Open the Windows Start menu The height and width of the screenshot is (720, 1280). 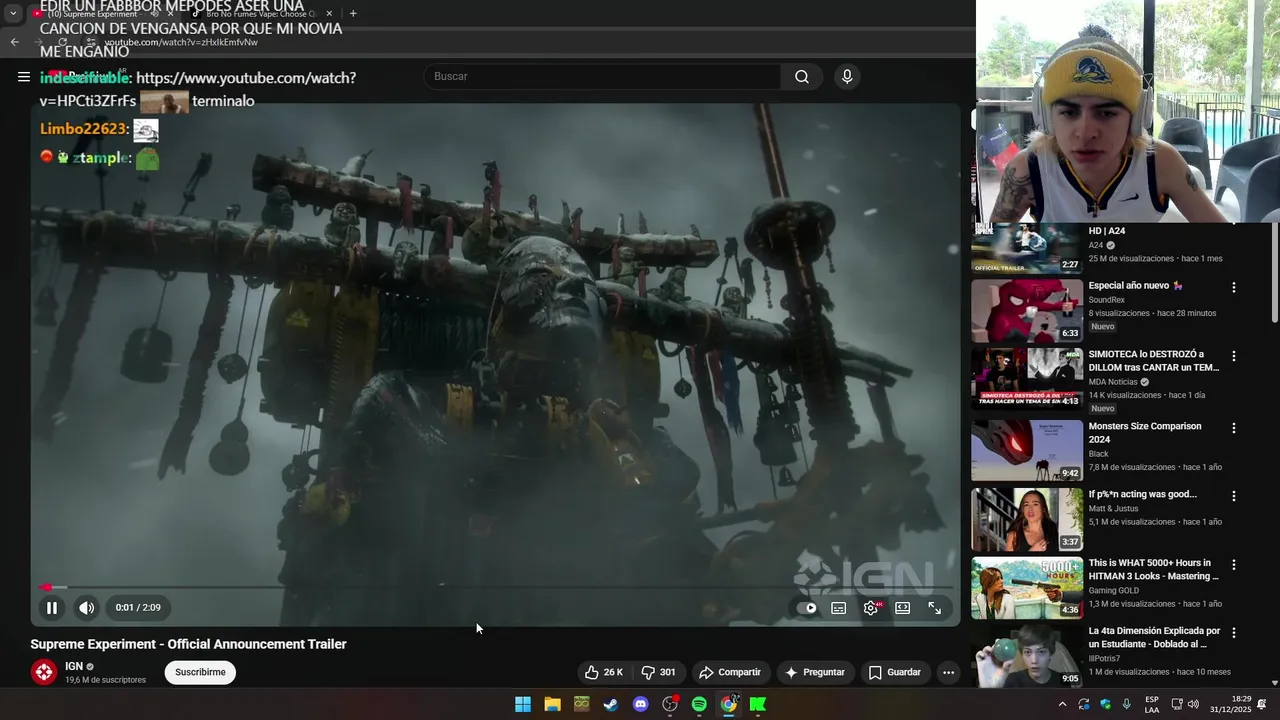(523, 705)
